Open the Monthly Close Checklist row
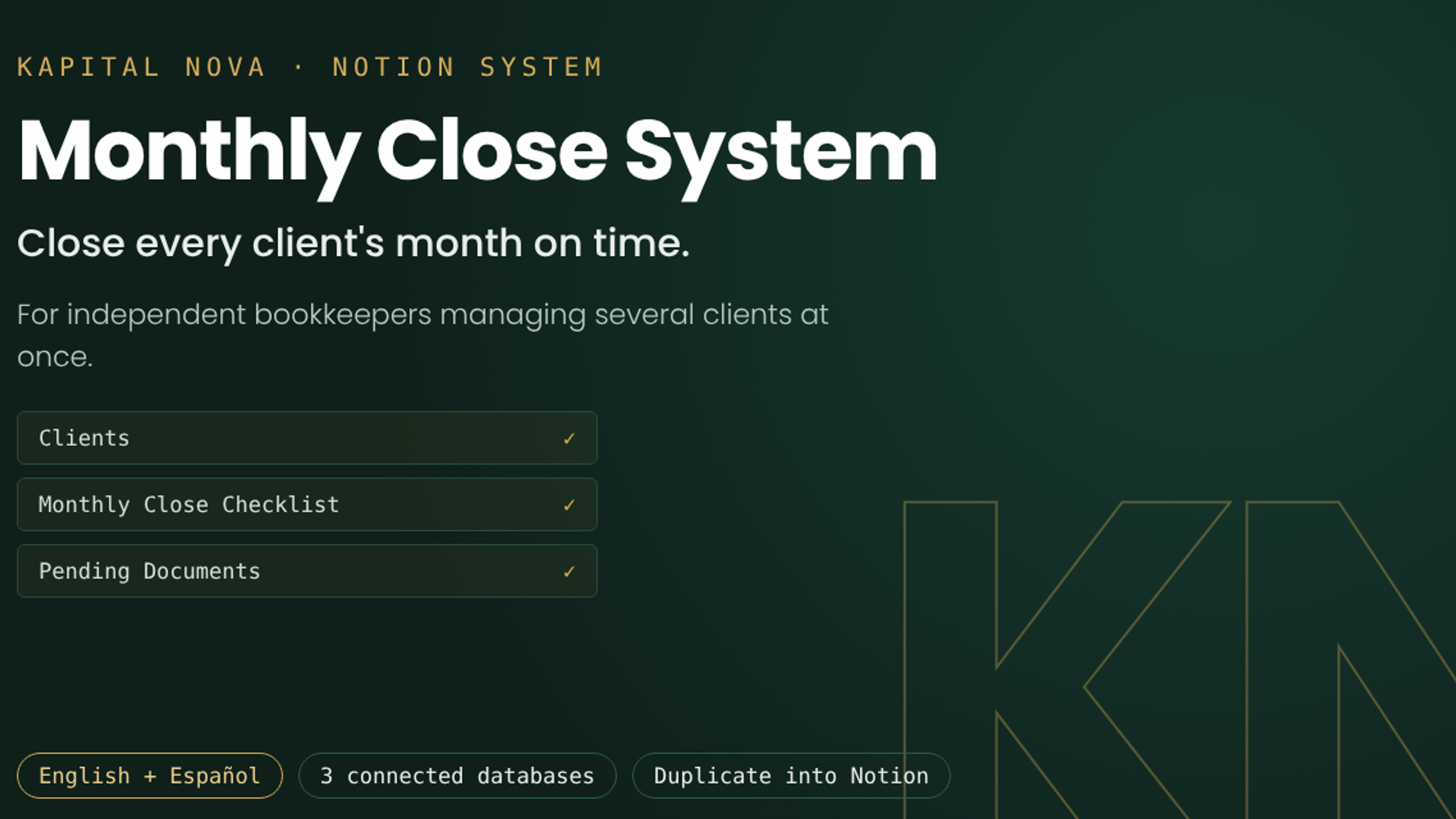This screenshot has width=1456, height=819. pyautogui.click(x=307, y=504)
